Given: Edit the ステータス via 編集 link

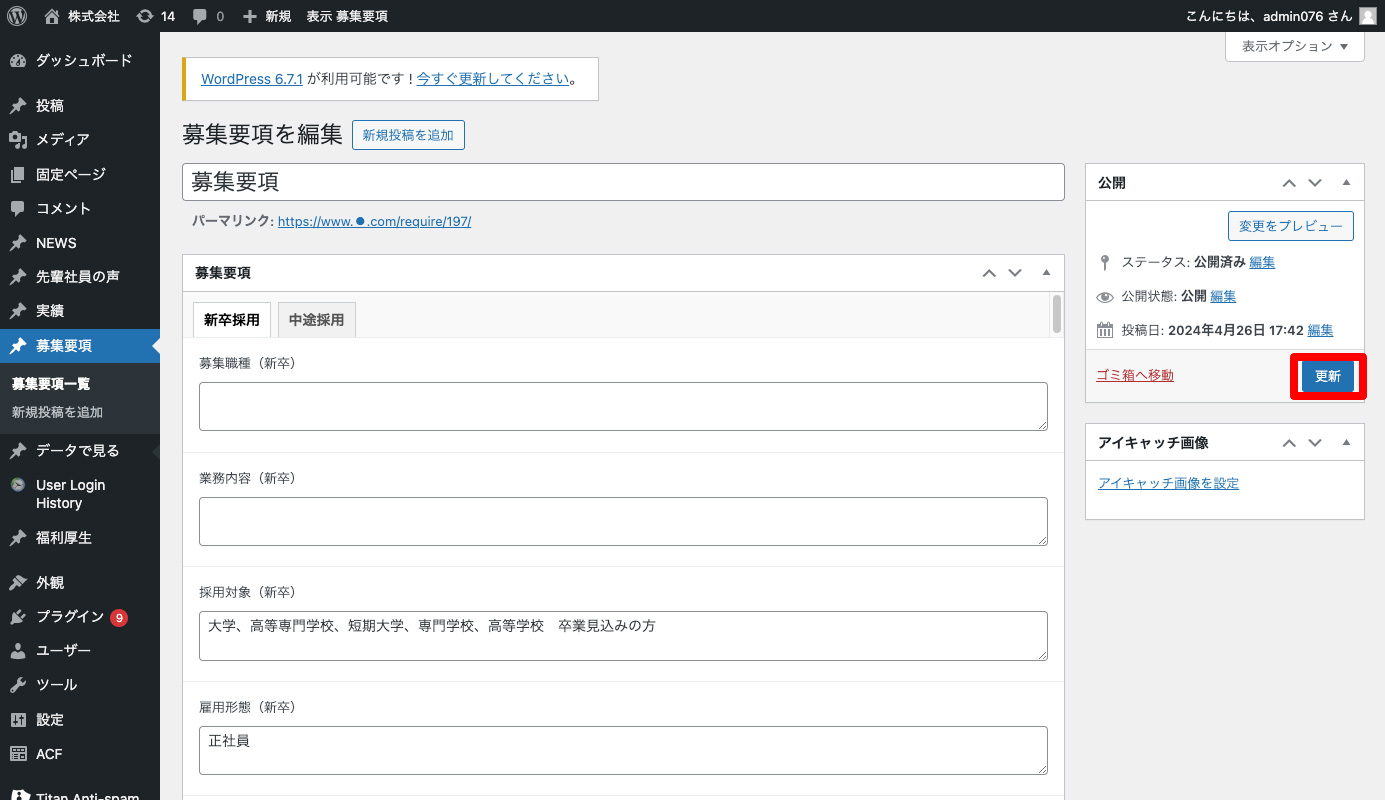Looking at the screenshot, I should pos(1262,263).
